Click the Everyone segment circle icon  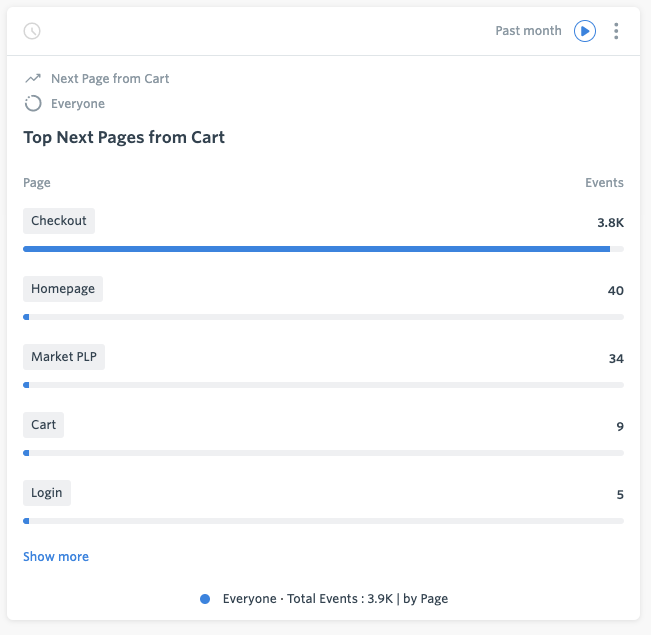click(x=33, y=103)
